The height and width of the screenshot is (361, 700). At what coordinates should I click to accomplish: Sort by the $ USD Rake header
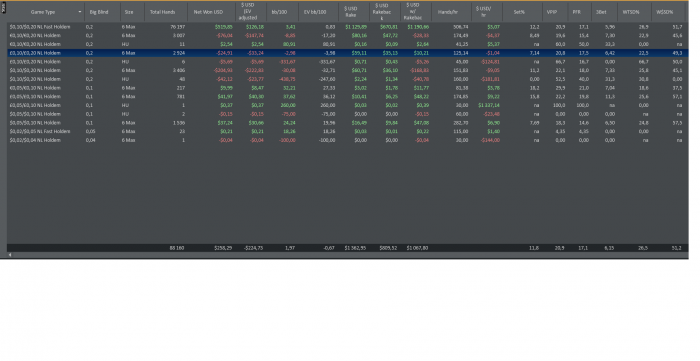pos(350,12)
